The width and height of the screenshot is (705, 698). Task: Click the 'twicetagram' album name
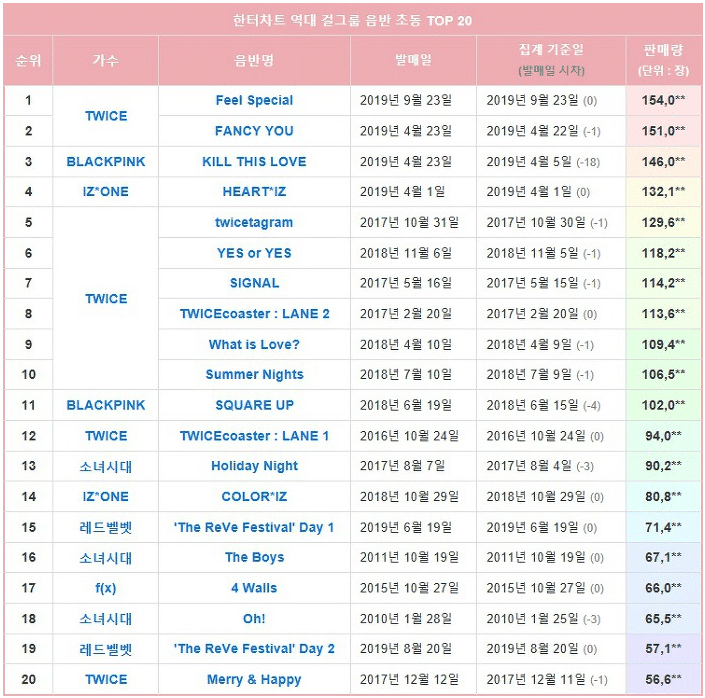click(254, 222)
